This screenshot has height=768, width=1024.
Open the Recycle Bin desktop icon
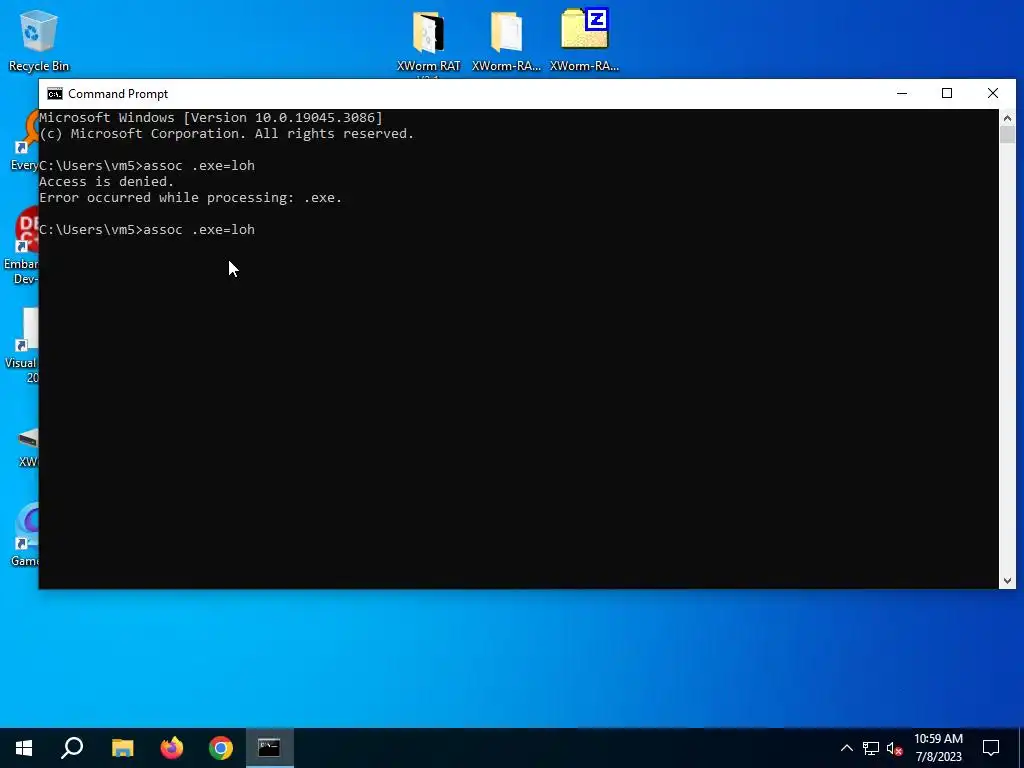click(x=39, y=40)
